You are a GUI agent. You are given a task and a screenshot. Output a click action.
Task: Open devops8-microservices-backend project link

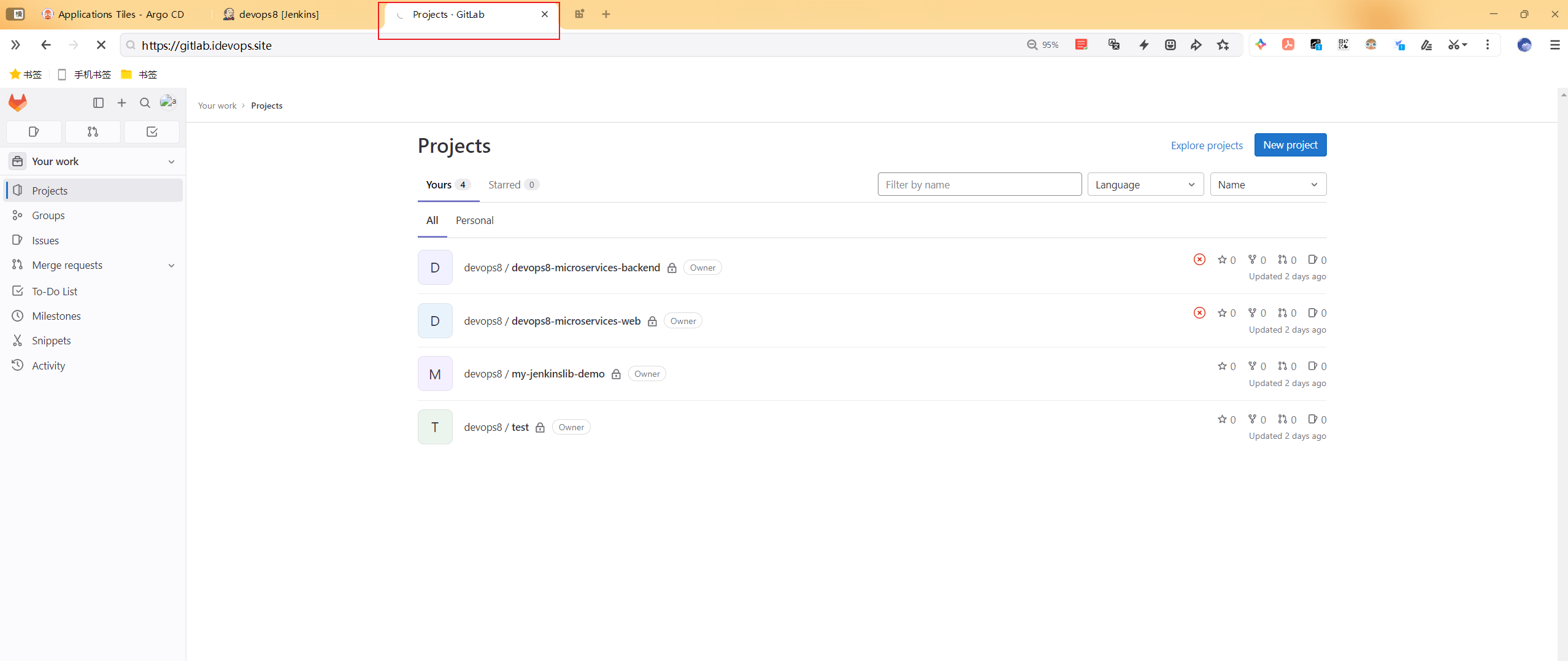pos(562,268)
